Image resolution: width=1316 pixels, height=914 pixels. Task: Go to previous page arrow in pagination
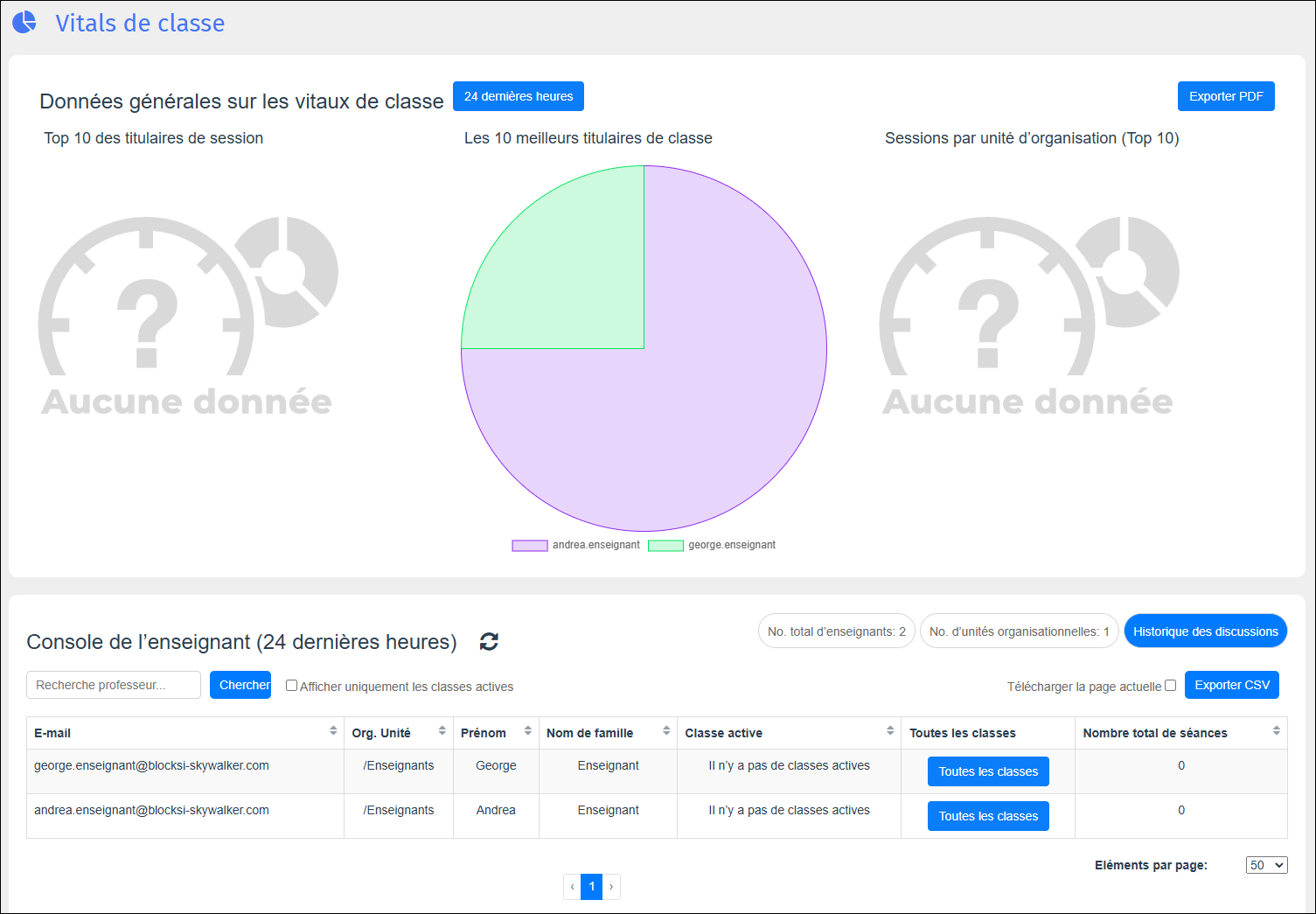tap(573, 887)
